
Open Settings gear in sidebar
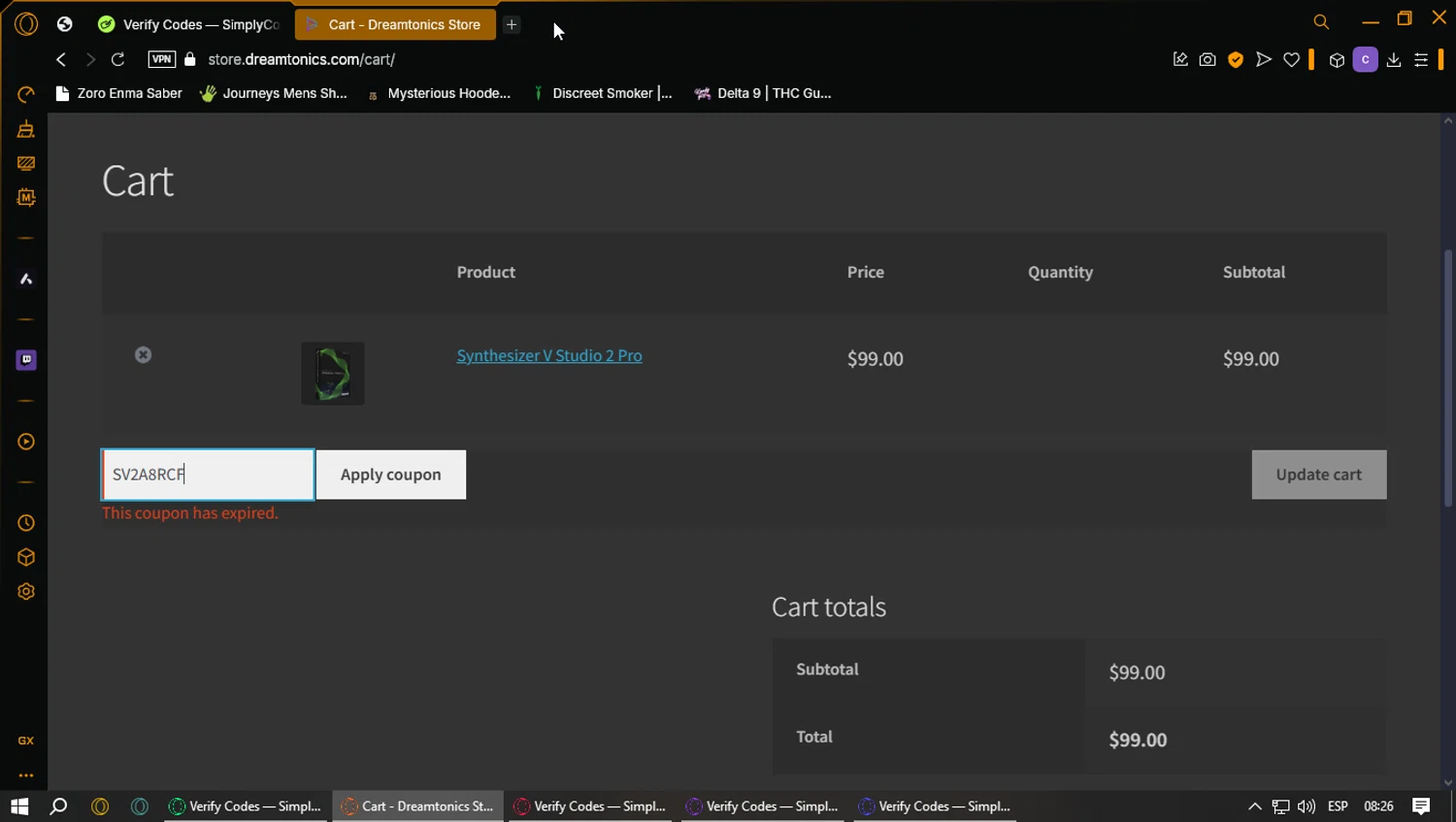coord(26,592)
